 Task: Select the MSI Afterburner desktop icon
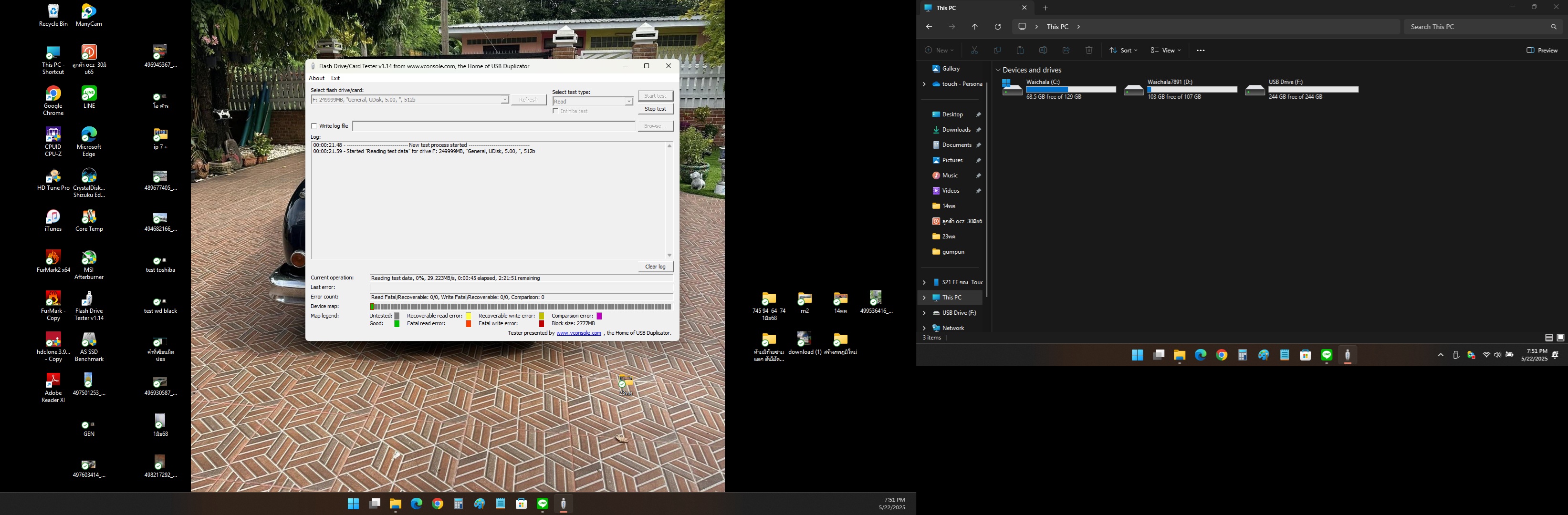(89, 265)
